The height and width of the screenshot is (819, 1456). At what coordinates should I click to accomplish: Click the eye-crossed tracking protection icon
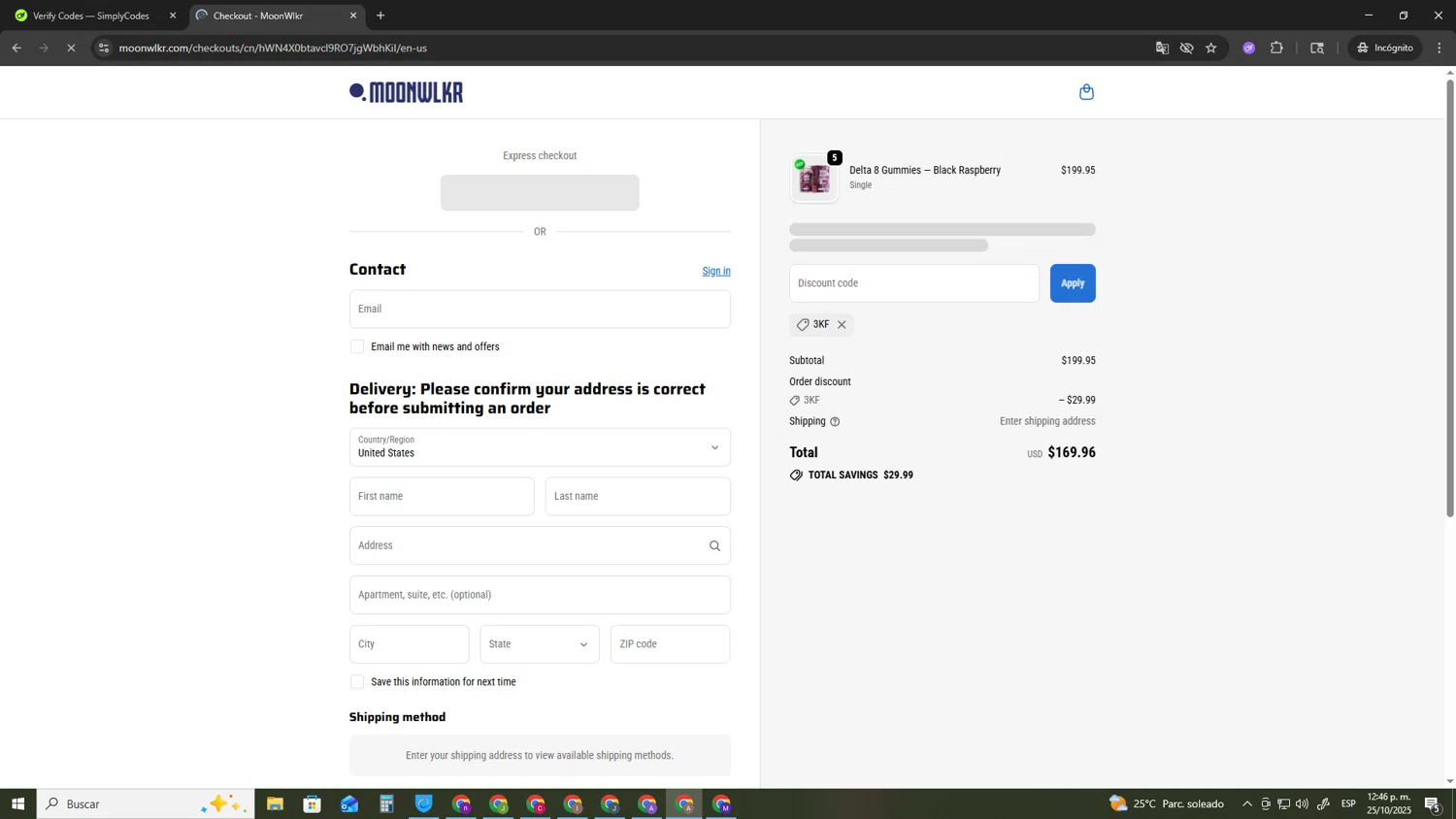pos(1186,48)
